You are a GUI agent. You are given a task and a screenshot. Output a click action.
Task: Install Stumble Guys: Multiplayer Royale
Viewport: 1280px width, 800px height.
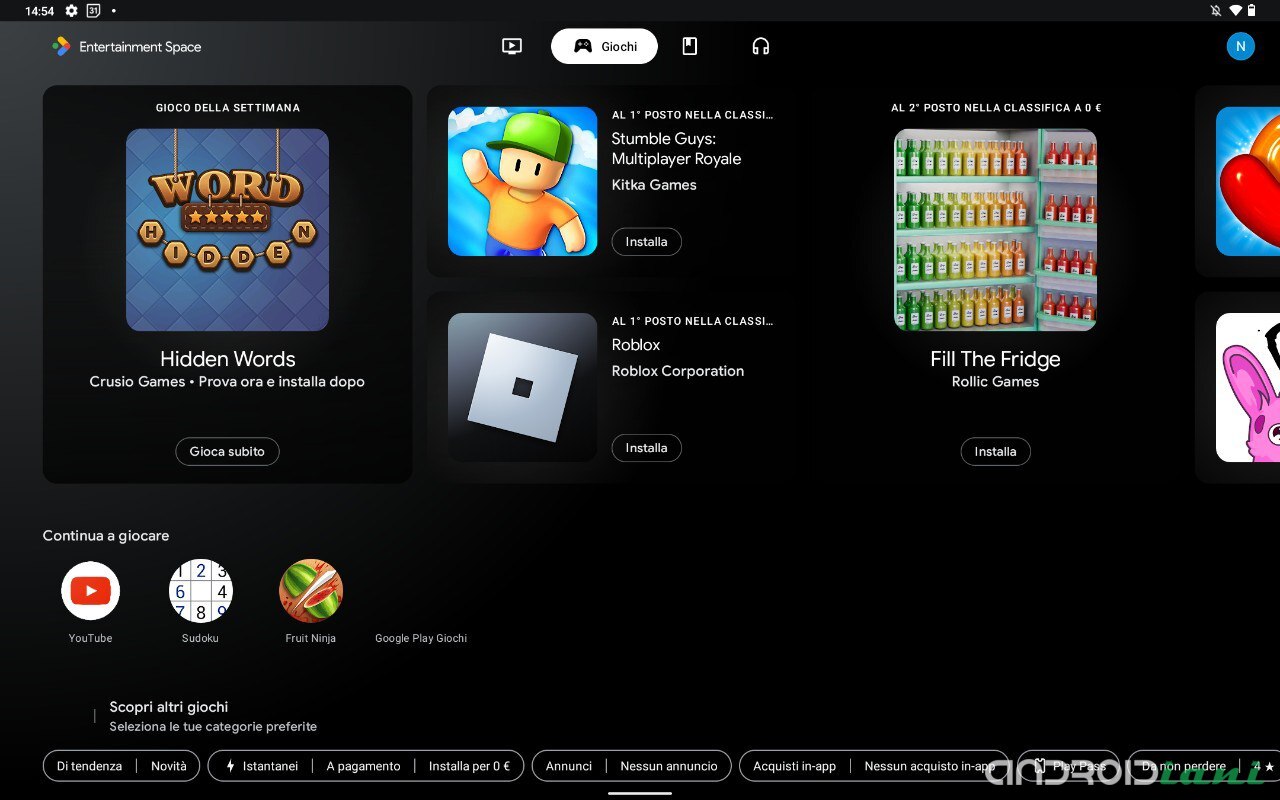(x=646, y=242)
